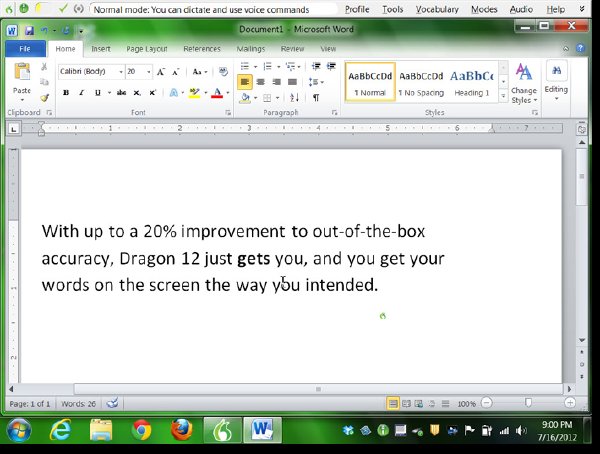Switch to the Review tab
600x454 pixels.
(x=292, y=49)
